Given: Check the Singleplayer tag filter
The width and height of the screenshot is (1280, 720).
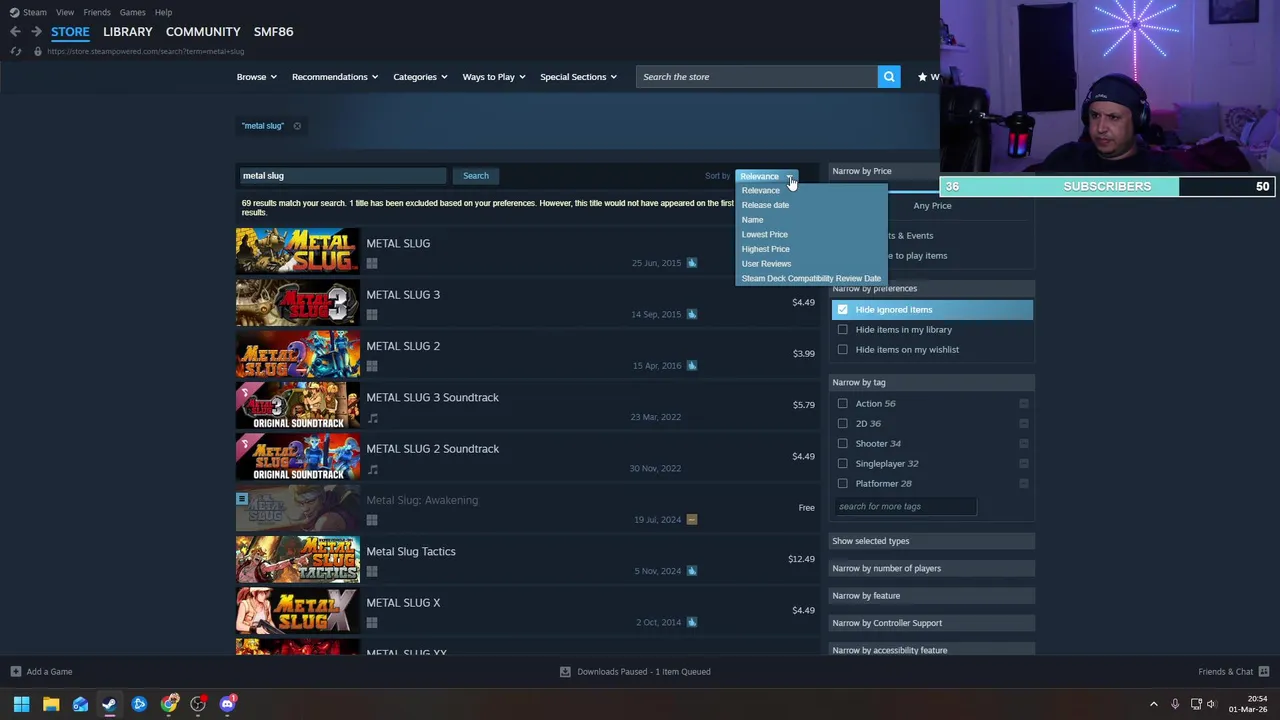Looking at the screenshot, I should click(842, 464).
